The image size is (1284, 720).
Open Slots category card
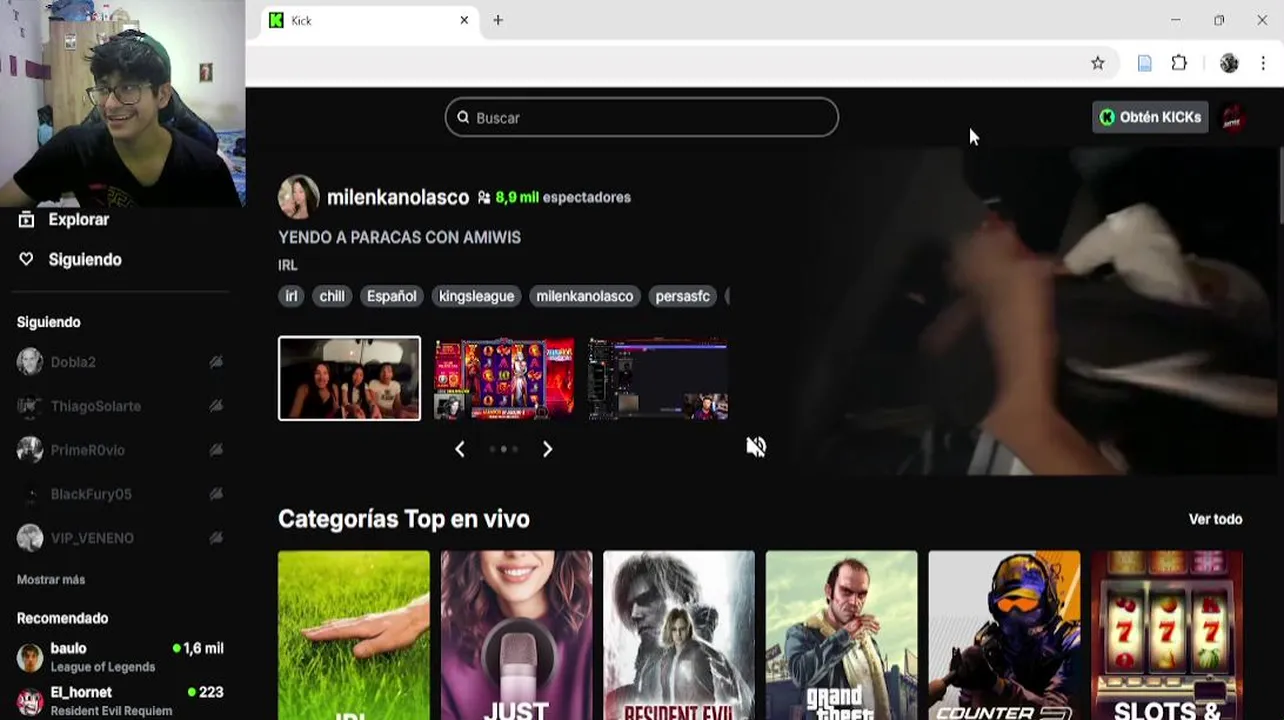point(1166,635)
